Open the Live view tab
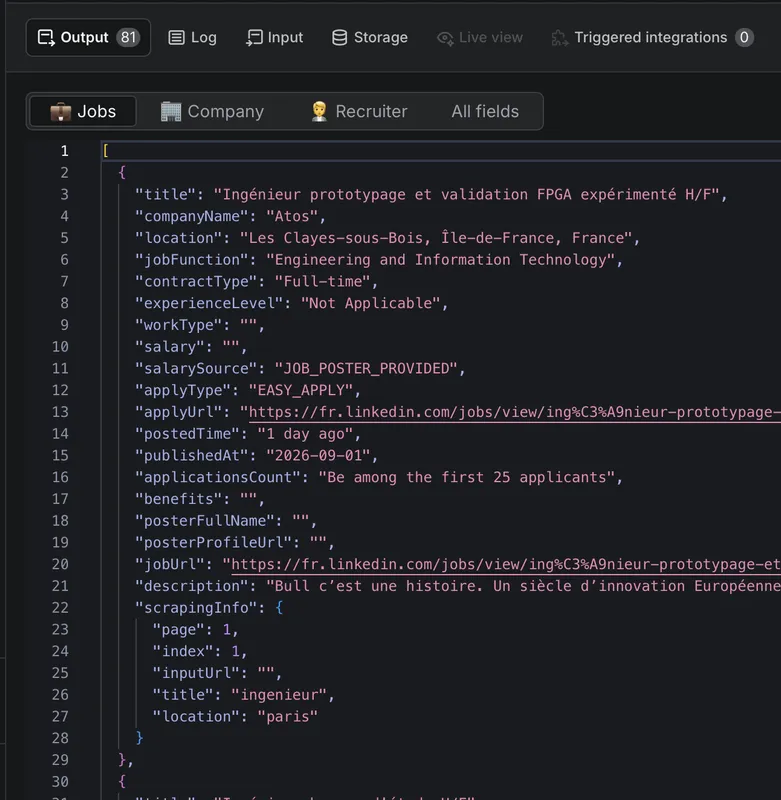781x800 pixels. [x=480, y=37]
